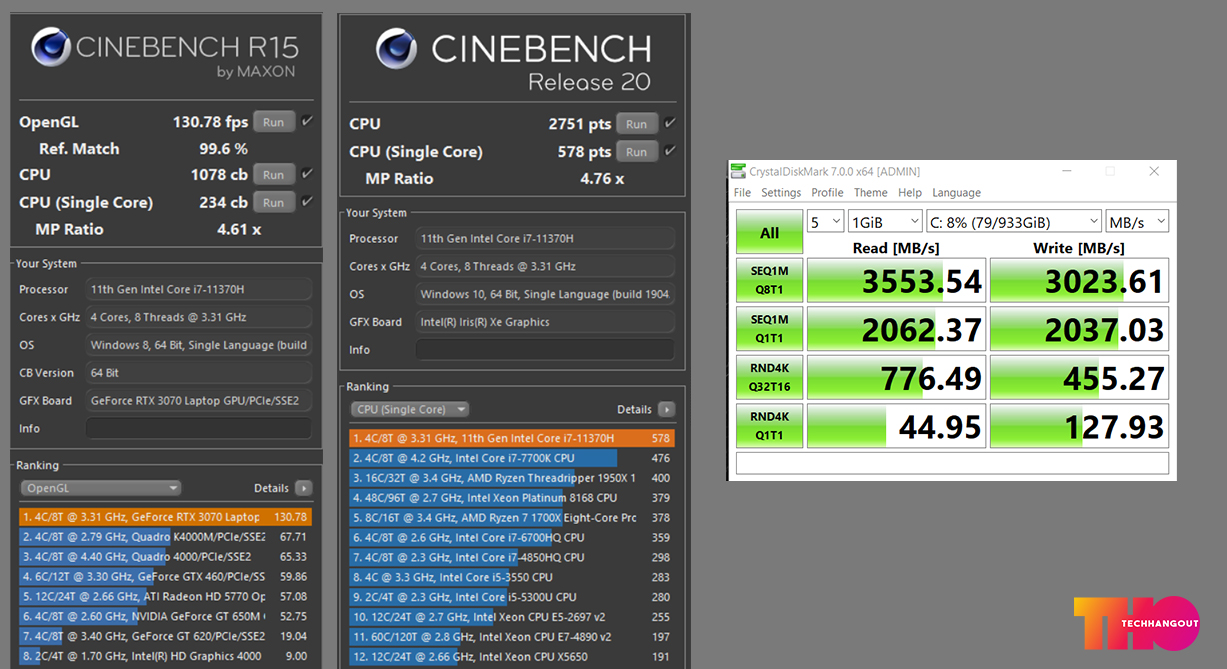
Task: Select the 3553.54 sequential read result
Action: 896,280
